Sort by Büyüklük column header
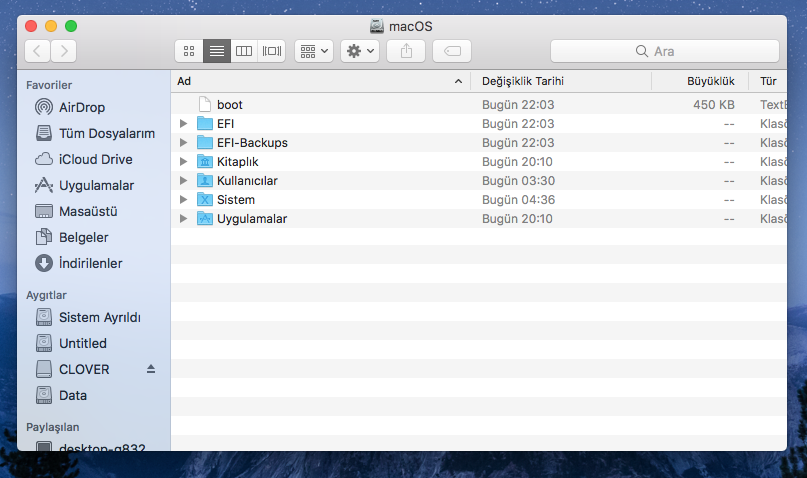 point(710,81)
